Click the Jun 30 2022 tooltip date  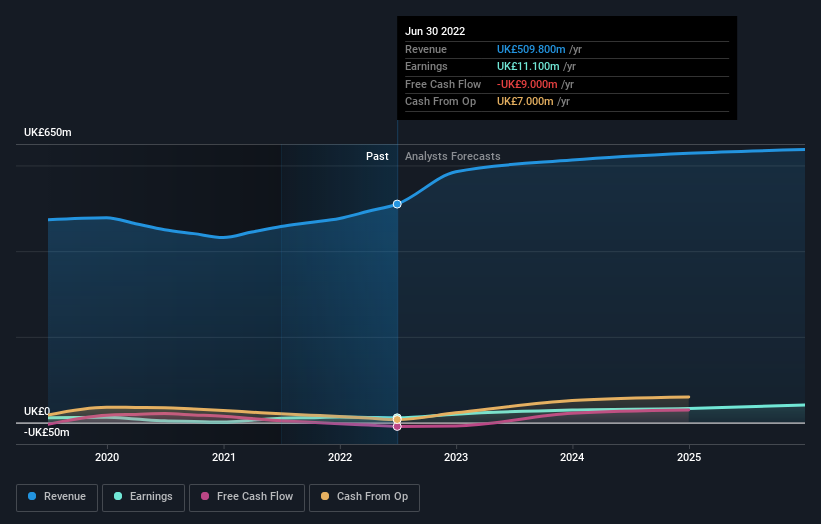click(x=435, y=31)
